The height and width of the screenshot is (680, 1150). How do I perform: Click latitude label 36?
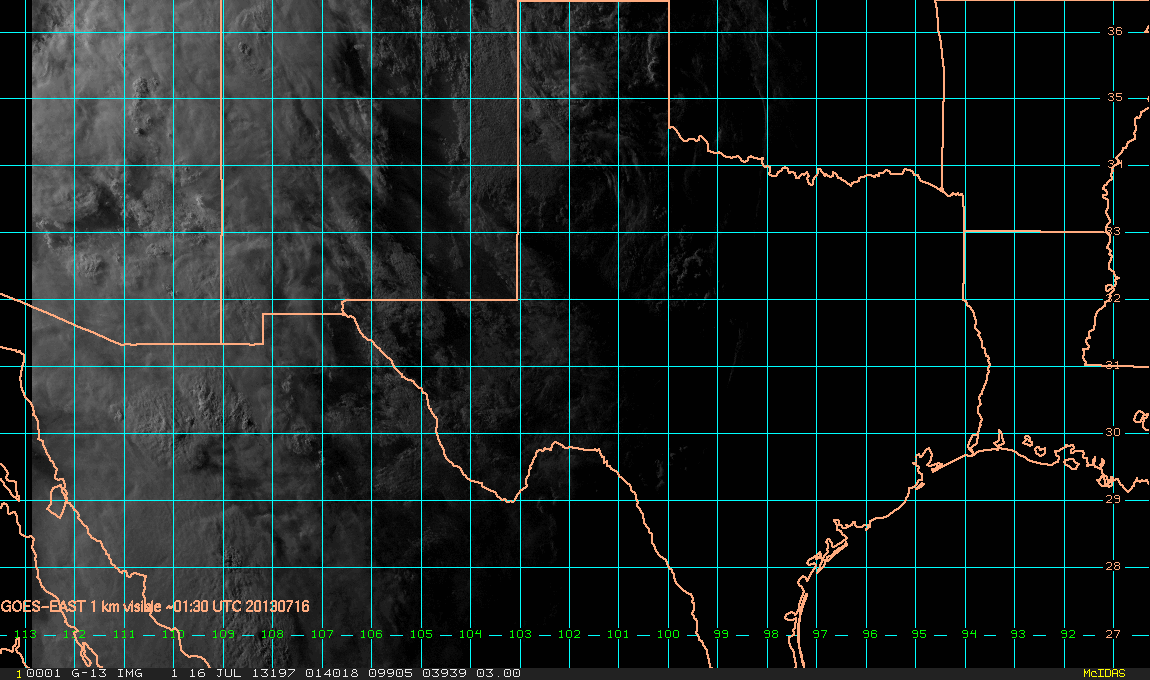(x=1114, y=31)
